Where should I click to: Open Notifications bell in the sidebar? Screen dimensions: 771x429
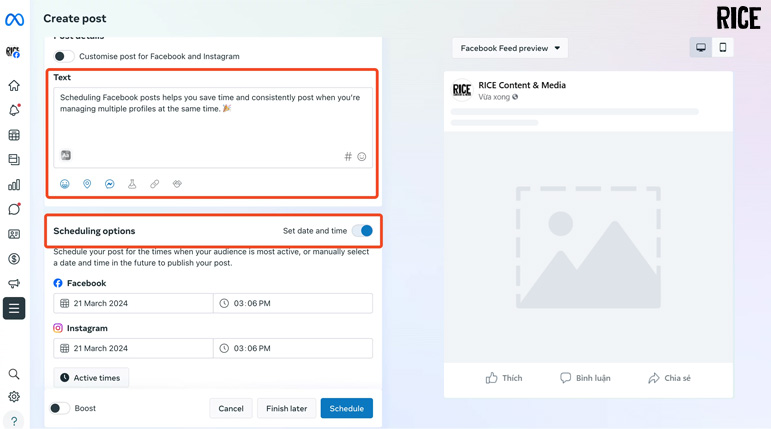[14, 110]
